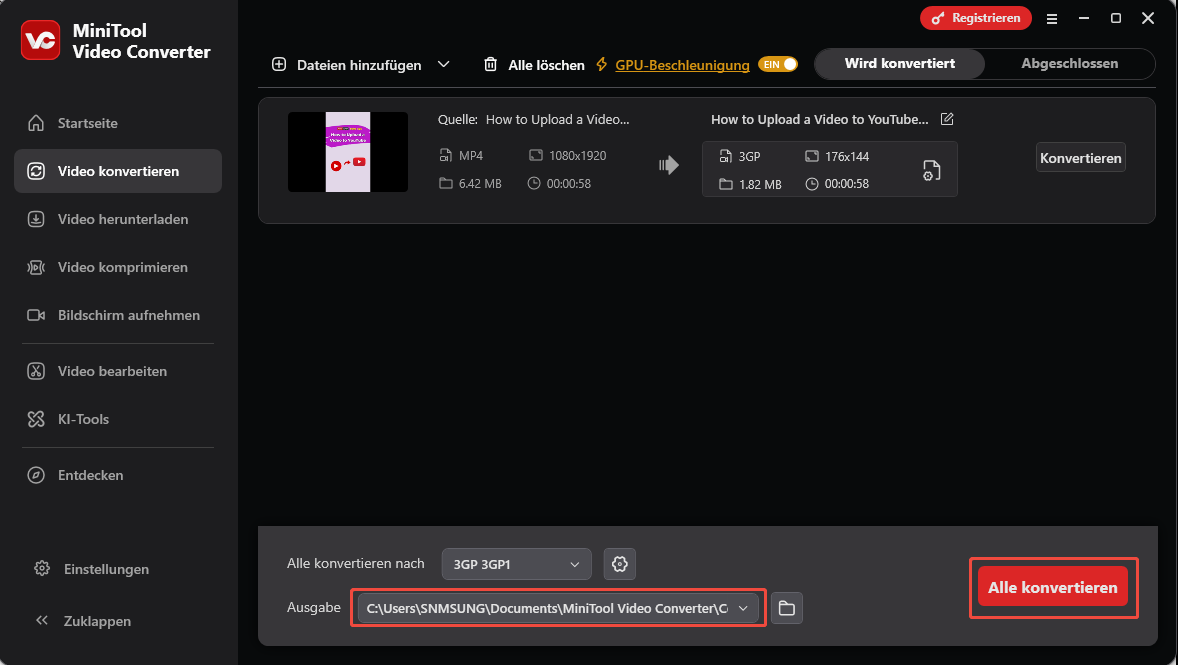Screen dimensions: 1178x665
Task: Collapse sidebar with Zuklappen
Action: 84,621
